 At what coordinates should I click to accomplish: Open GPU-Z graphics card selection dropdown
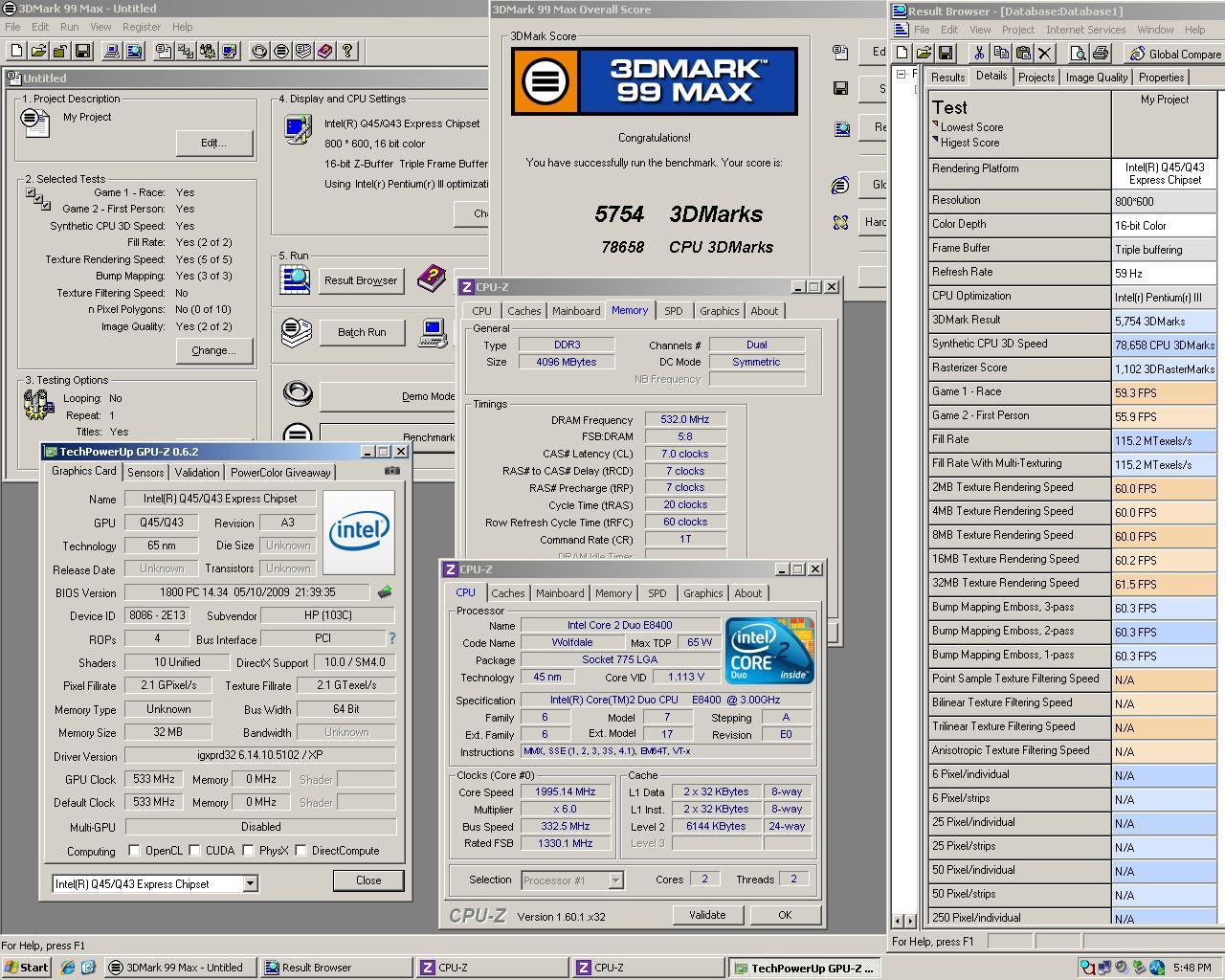250,883
